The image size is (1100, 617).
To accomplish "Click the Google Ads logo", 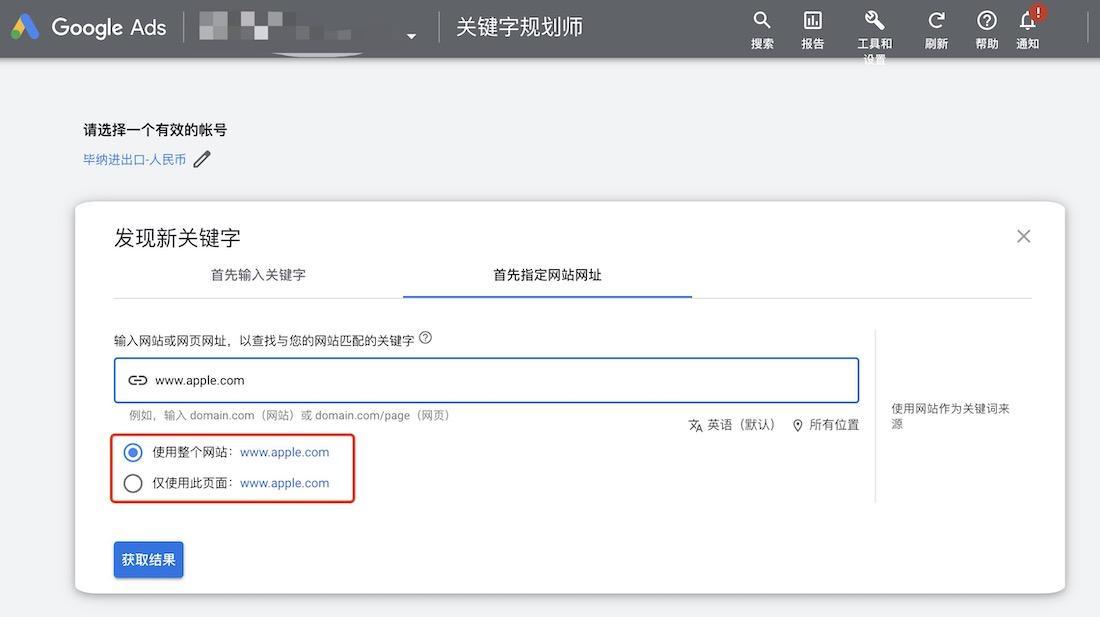I will coord(89,27).
